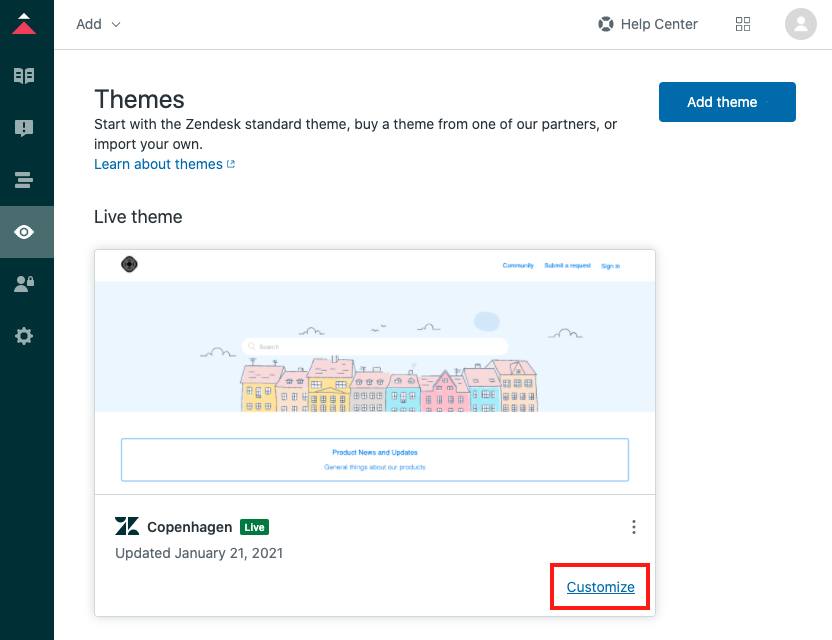Click the Customize link on the Copenhagen theme
832x640 pixels.
600,587
